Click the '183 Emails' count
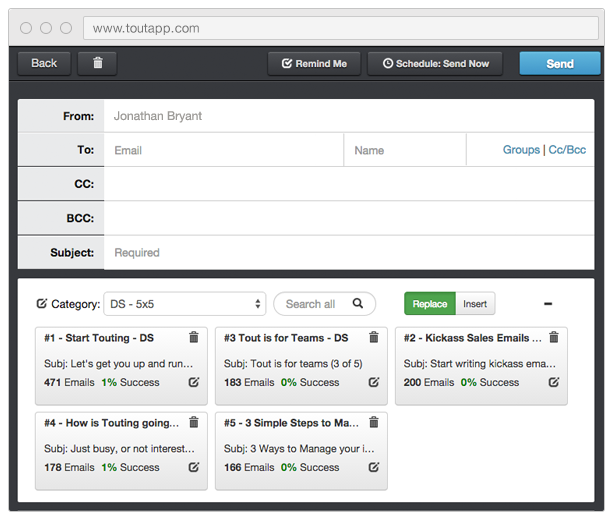This screenshot has height=520, width=613. click(x=249, y=382)
